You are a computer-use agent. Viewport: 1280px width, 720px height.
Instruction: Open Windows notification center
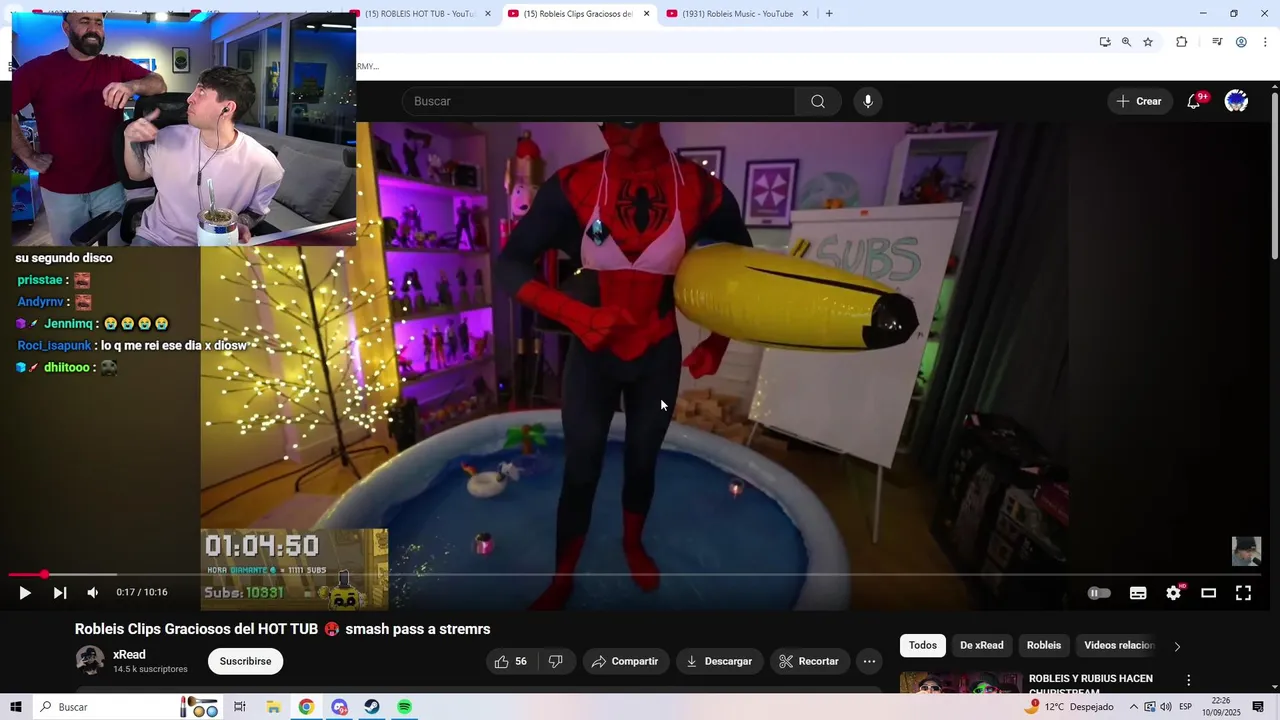click(x=1258, y=707)
